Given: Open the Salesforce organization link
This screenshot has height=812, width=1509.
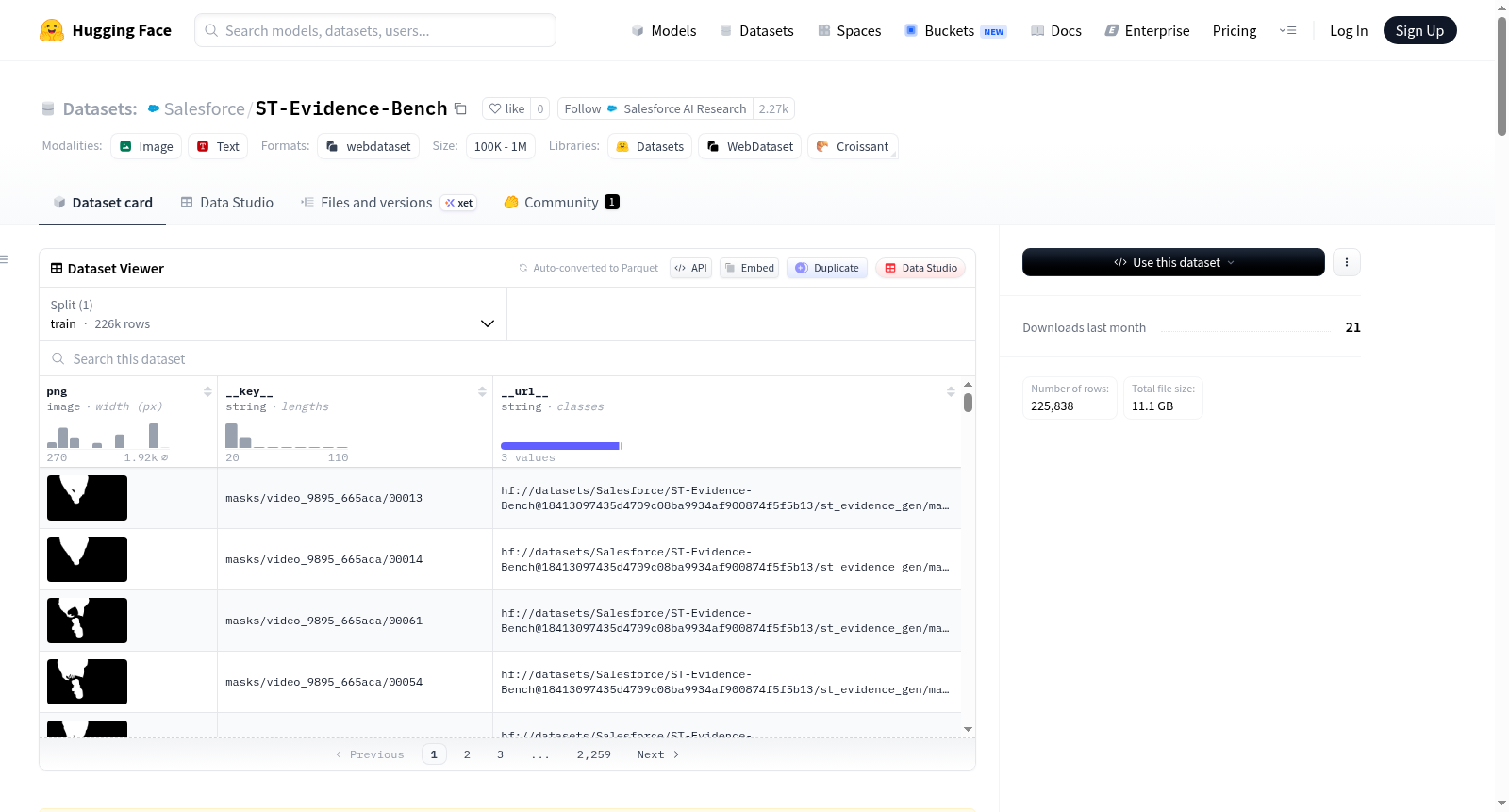Looking at the screenshot, I should (x=204, y=108).
